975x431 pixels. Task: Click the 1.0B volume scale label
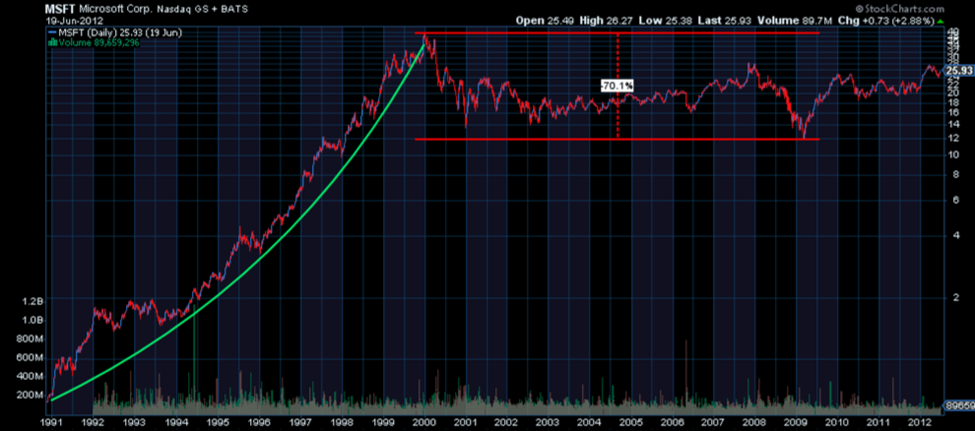34,320
